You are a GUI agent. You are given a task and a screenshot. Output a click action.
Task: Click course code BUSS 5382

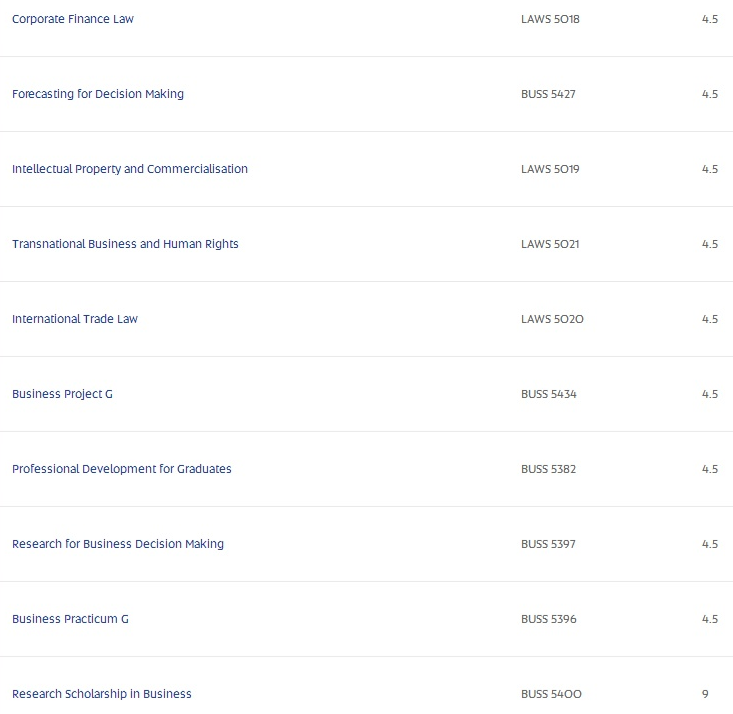pyautogui.click(x=549, y=469)
